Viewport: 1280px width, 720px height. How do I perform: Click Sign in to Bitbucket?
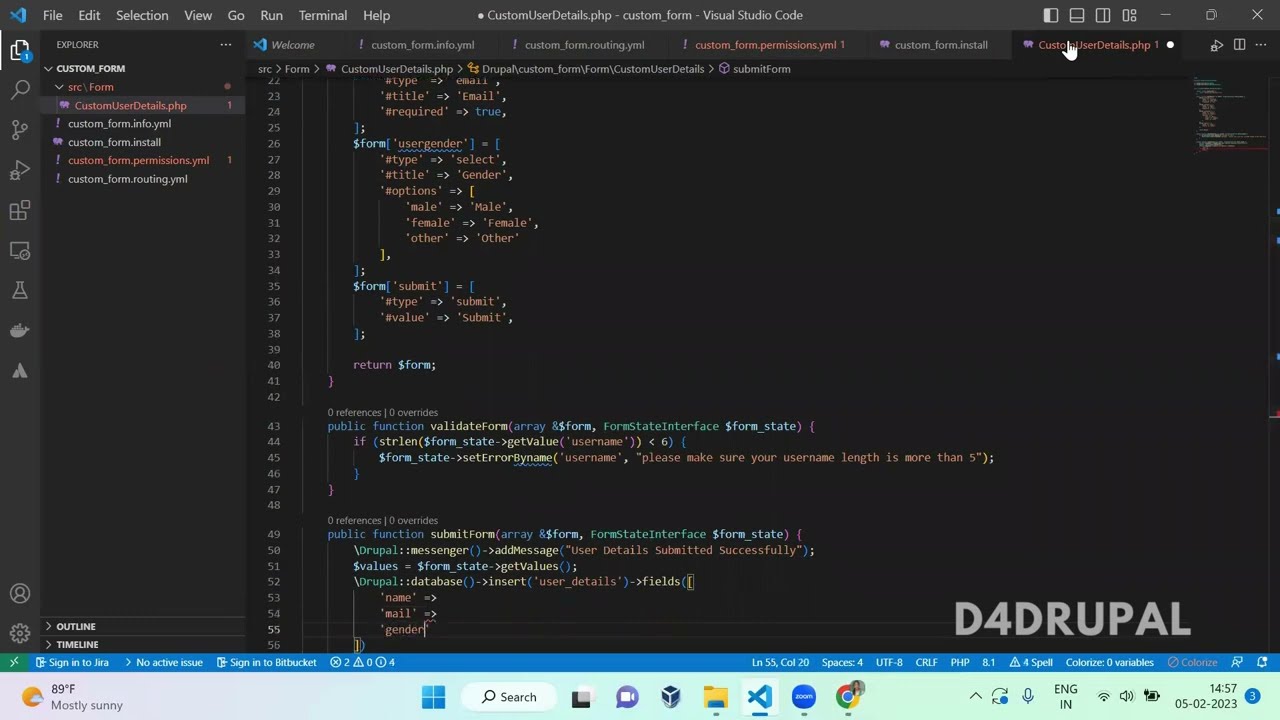point(265,662)
